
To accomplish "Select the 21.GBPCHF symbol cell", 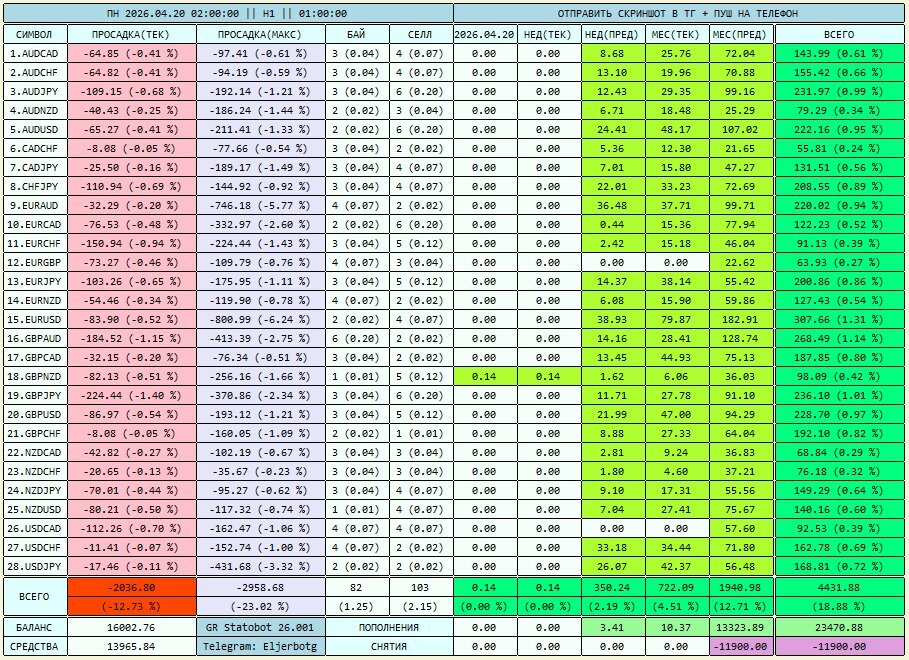I will click(35, 433).
